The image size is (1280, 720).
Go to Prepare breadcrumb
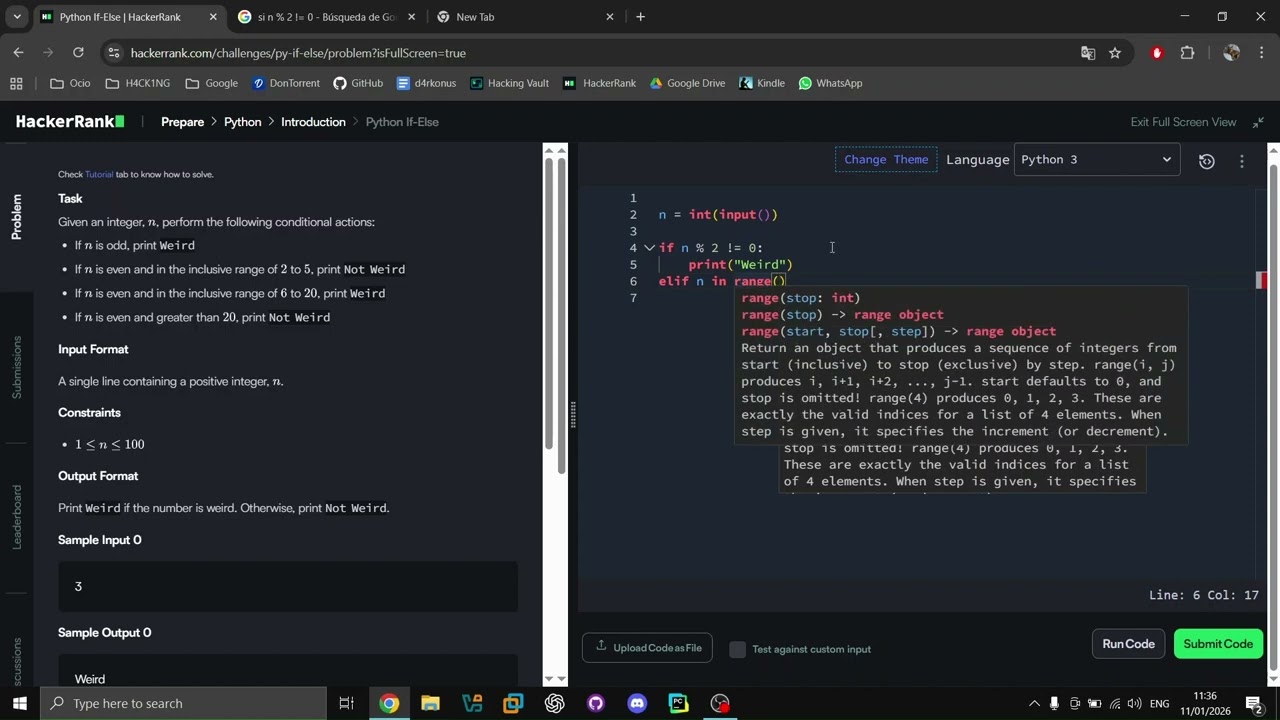coord(182,122)
